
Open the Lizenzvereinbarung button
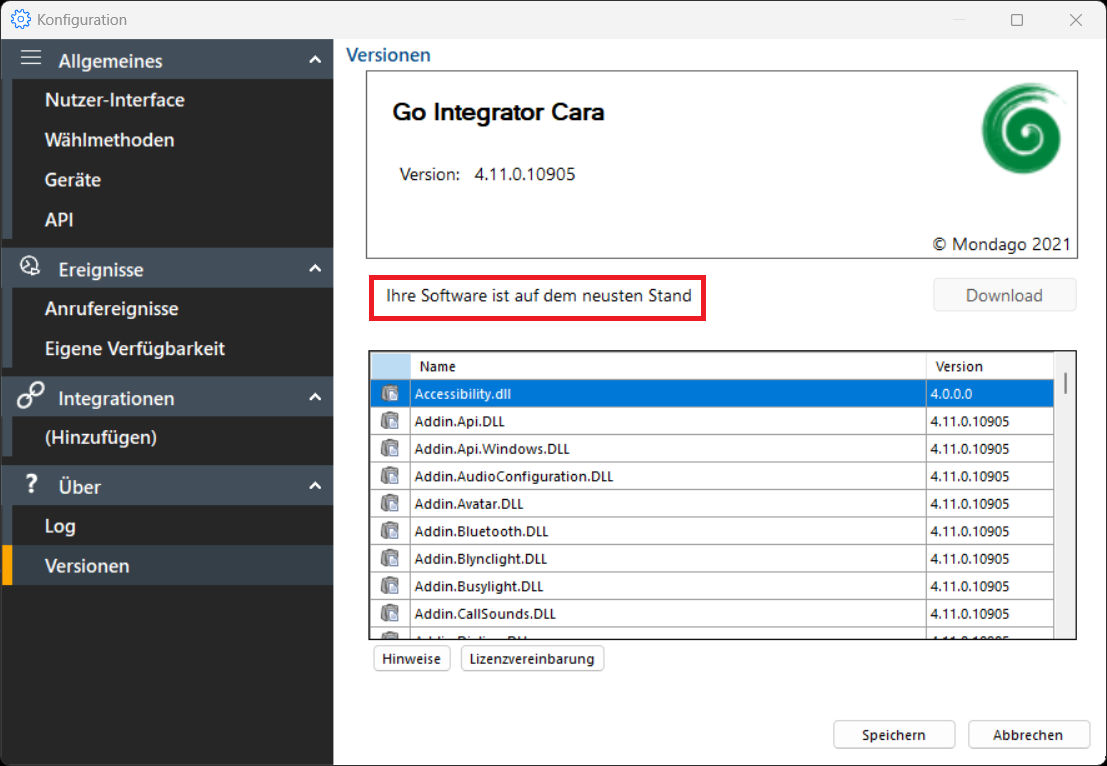[x=532, y=659]
